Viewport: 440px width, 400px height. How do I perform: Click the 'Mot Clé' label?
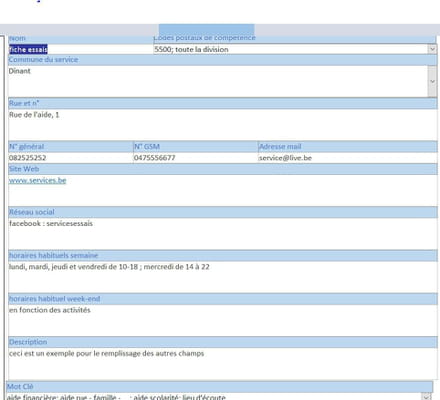[x=20, y=387]
